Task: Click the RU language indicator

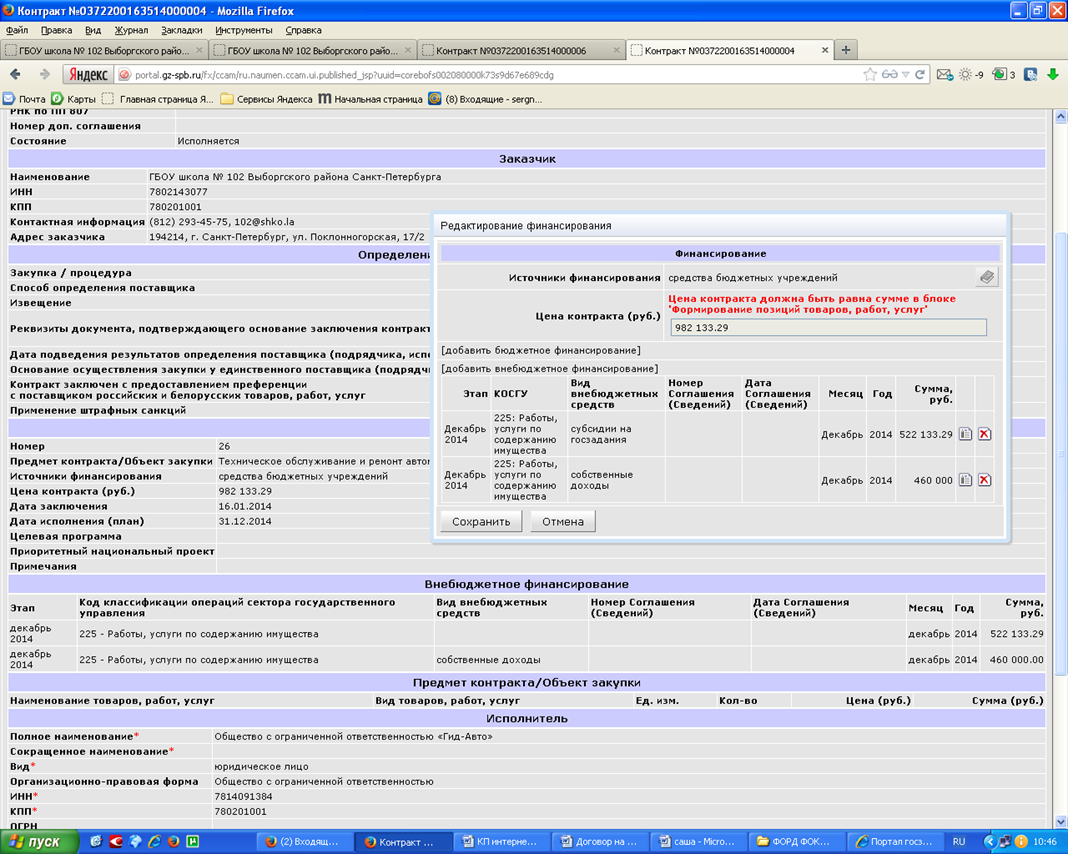Action: click(x=959, y=842)
